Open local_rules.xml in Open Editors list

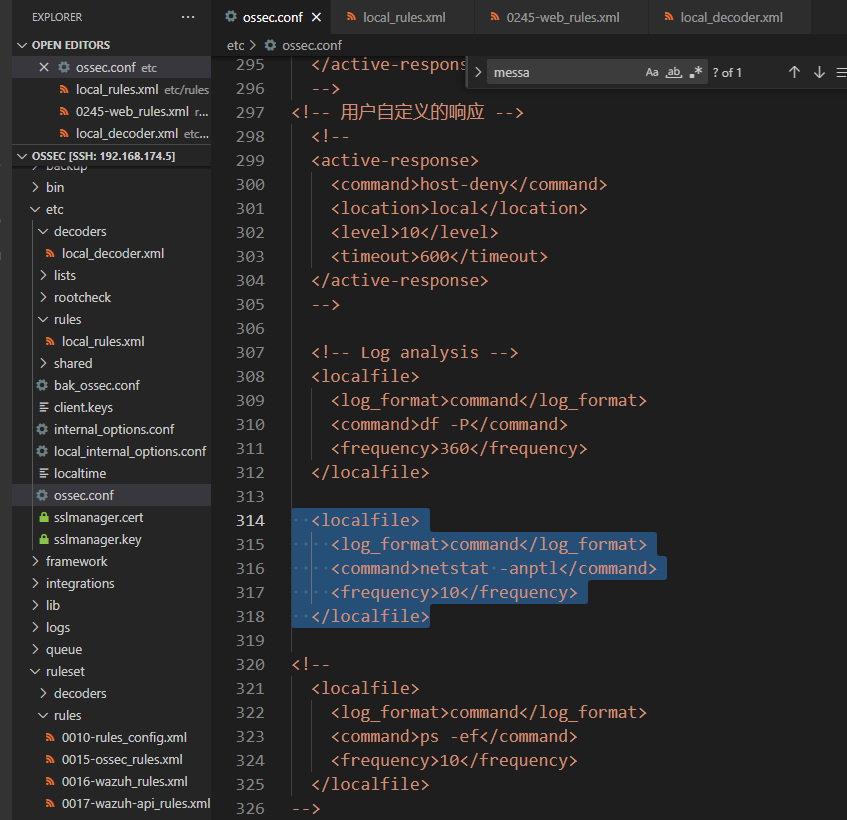coord(111,90)
